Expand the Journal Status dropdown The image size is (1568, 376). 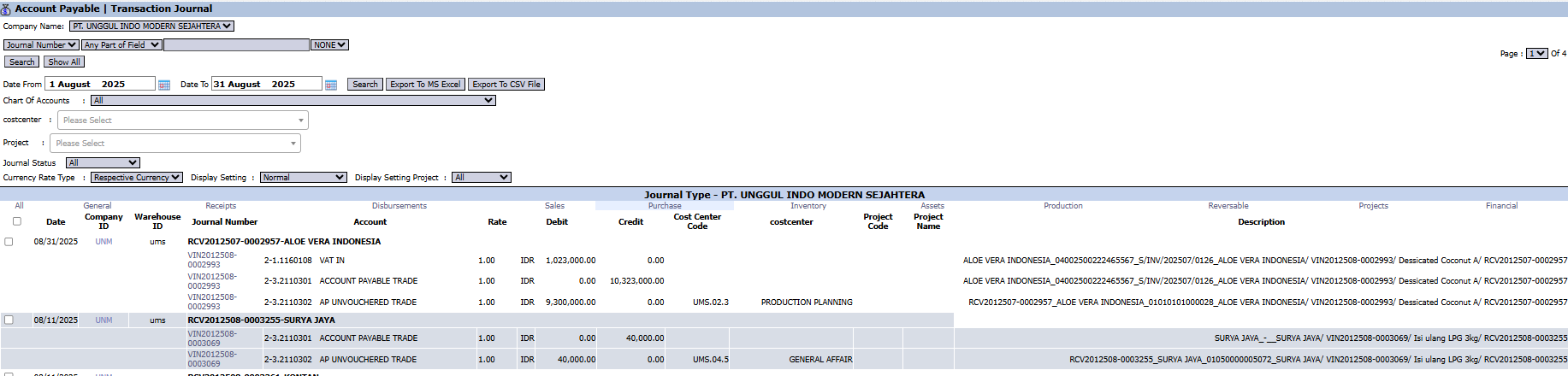coord(103,163)
